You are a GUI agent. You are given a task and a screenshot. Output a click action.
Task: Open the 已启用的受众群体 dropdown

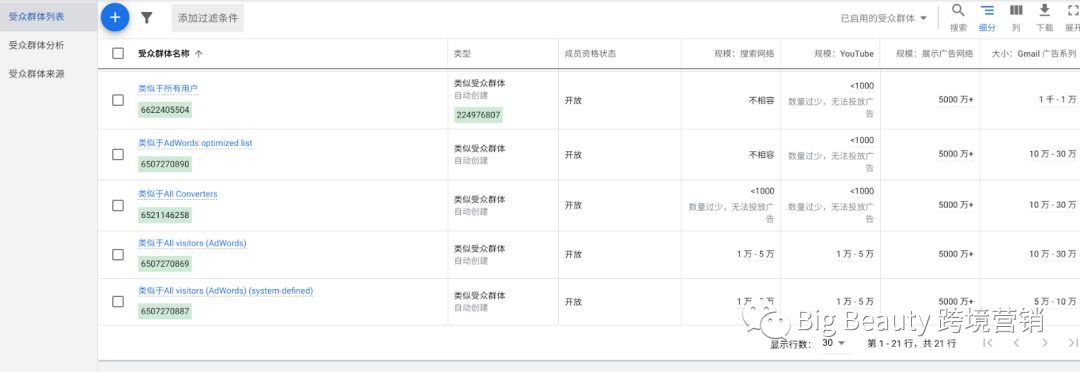coord(884,19)
